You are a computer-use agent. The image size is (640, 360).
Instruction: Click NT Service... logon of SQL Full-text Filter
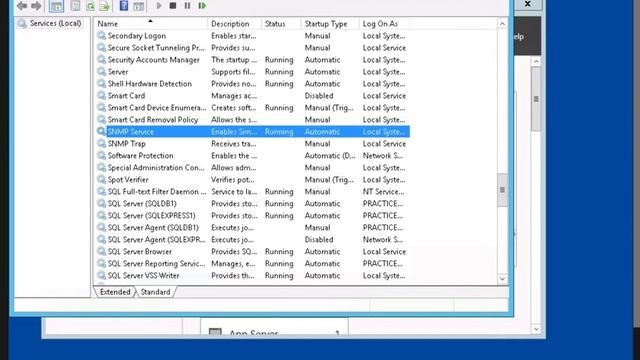pos(383,191)
